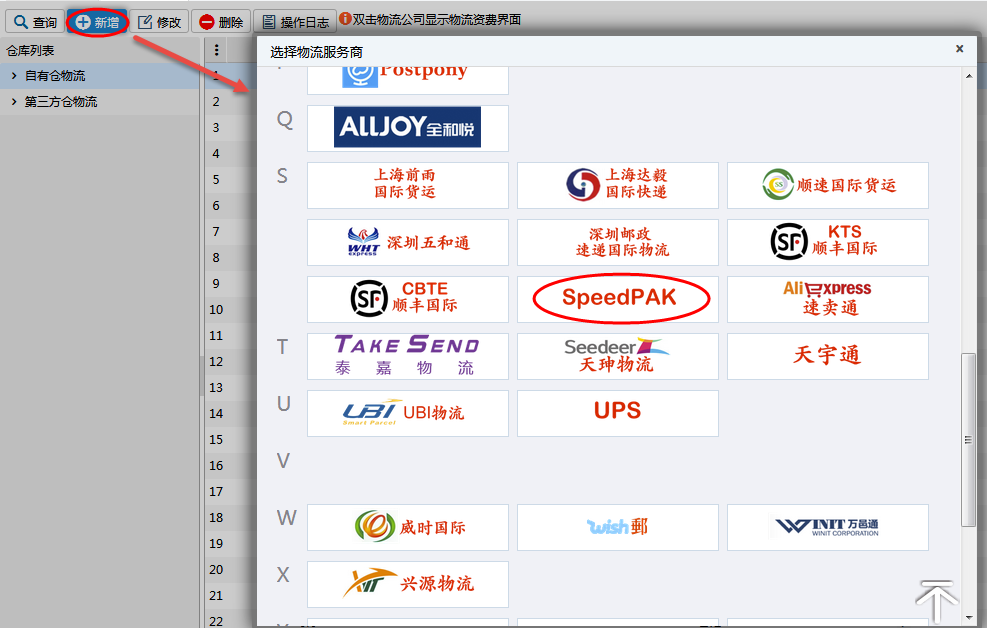This screenshot has width=987, height=628.
Task: Select KTS 顺丰国际 provider tile
Action: pos(827,241)
